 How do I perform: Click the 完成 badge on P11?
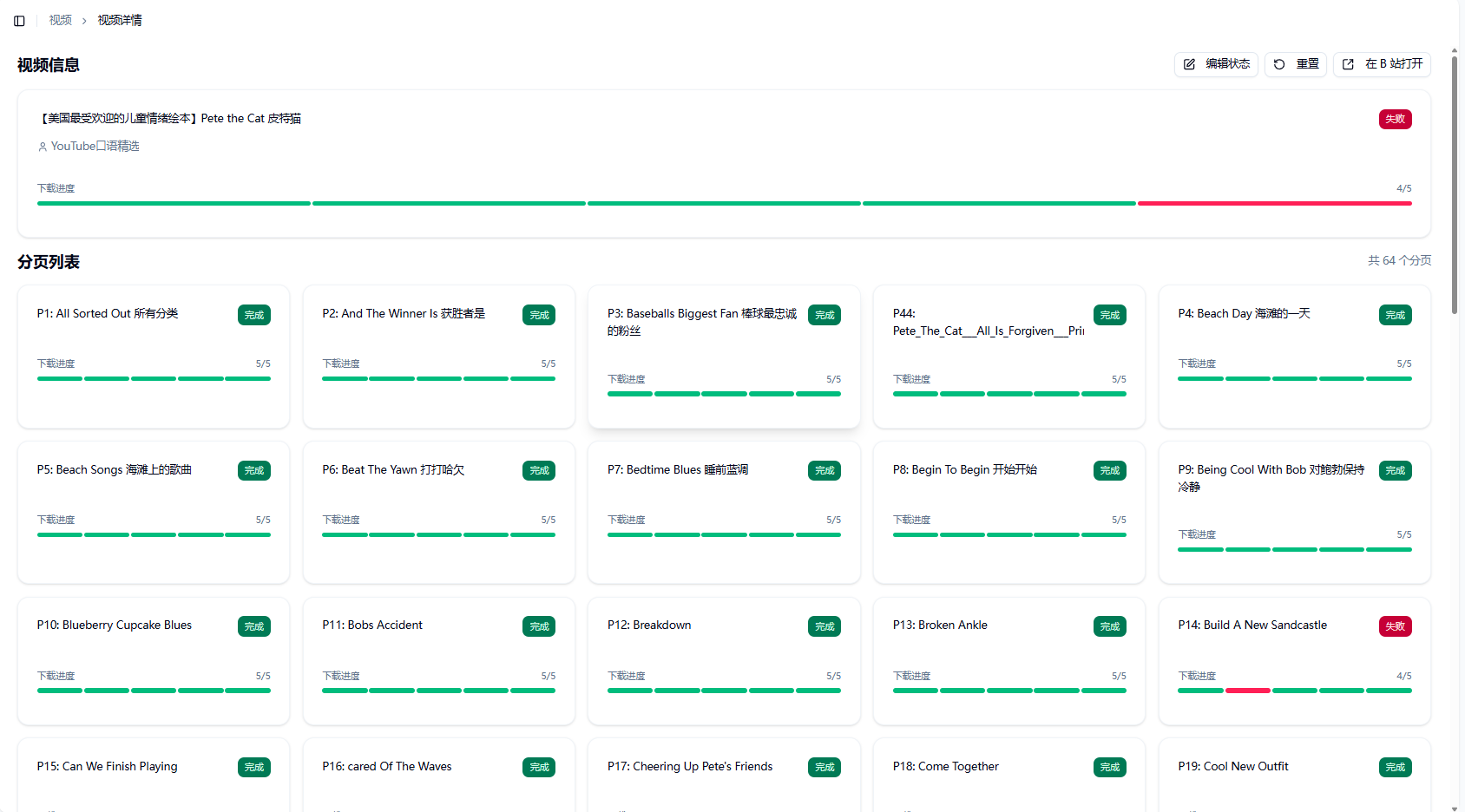[539, 626]
